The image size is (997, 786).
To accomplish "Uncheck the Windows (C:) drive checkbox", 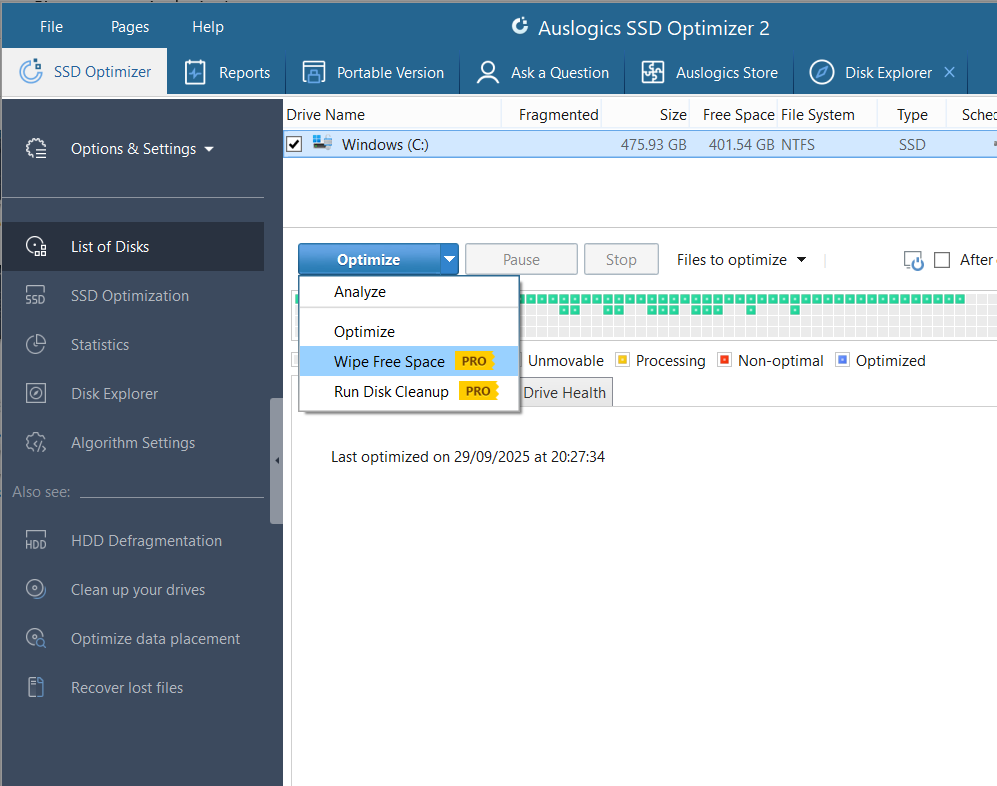I will pos(294,145).
